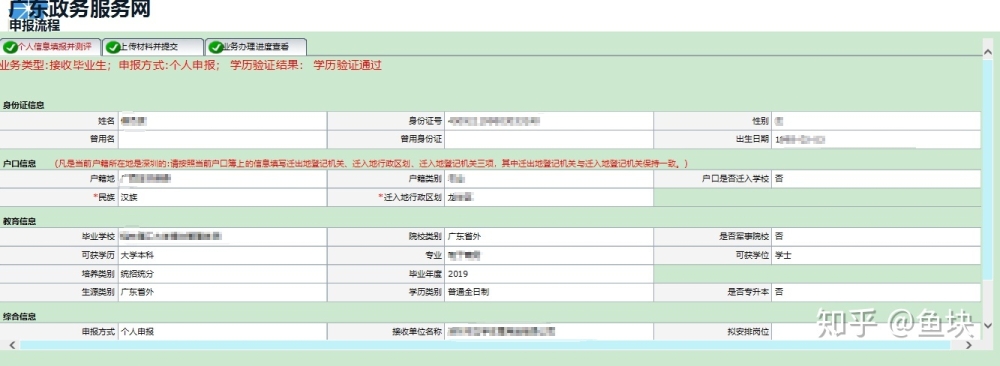Click the 户口信息 section heading

pos(19,163)
